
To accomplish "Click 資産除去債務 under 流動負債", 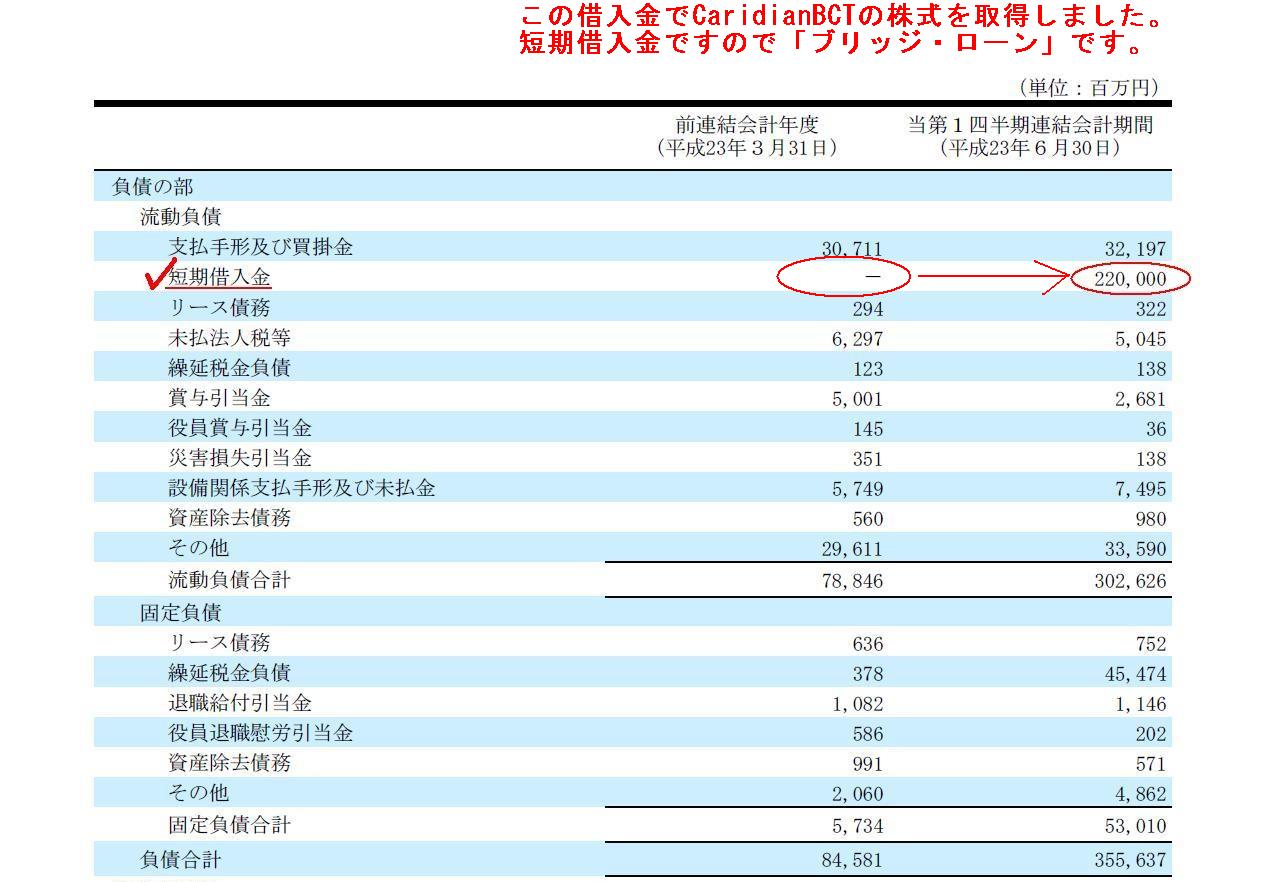I will click(x=229, y=518).
